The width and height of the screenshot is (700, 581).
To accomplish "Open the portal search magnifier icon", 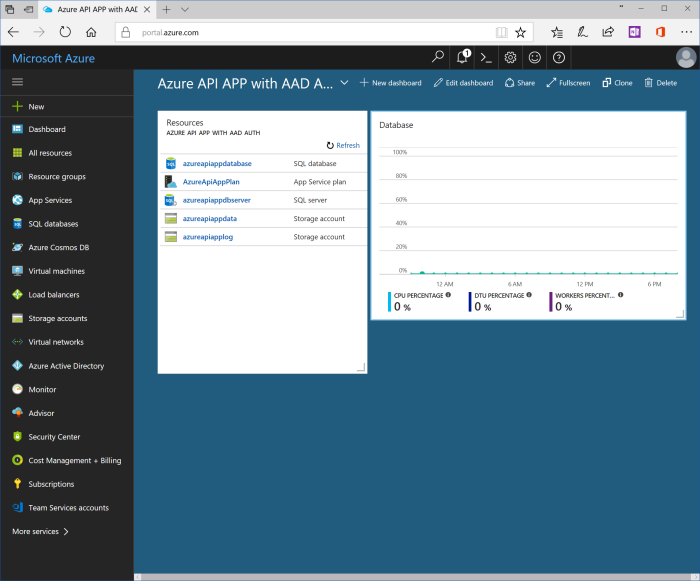I will coord(438,57).
